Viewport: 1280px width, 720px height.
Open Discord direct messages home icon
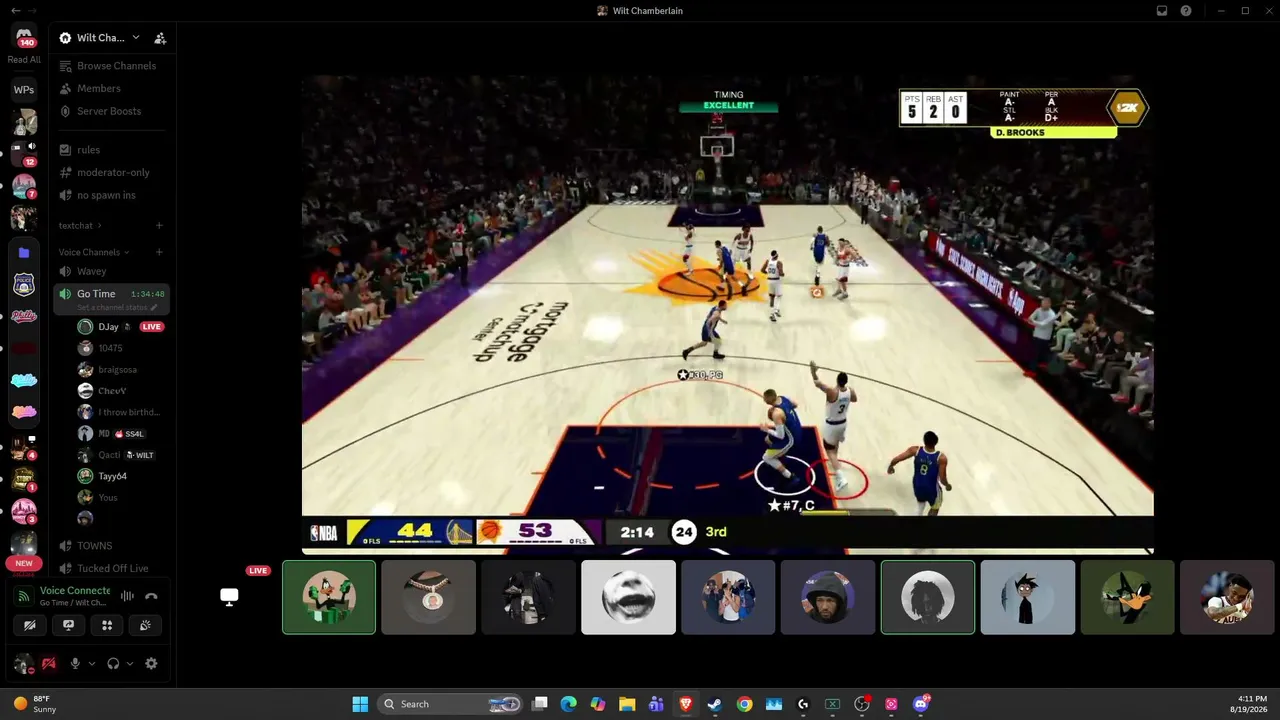click(24, 37)
